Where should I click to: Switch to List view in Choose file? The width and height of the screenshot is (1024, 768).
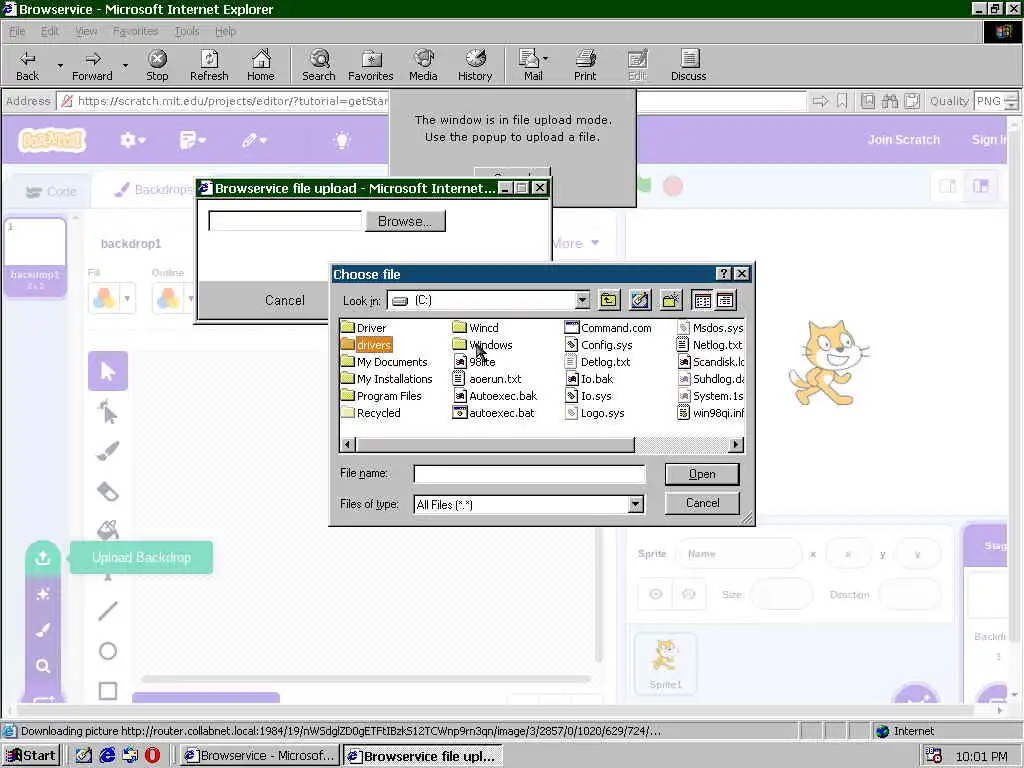point(703,300)
